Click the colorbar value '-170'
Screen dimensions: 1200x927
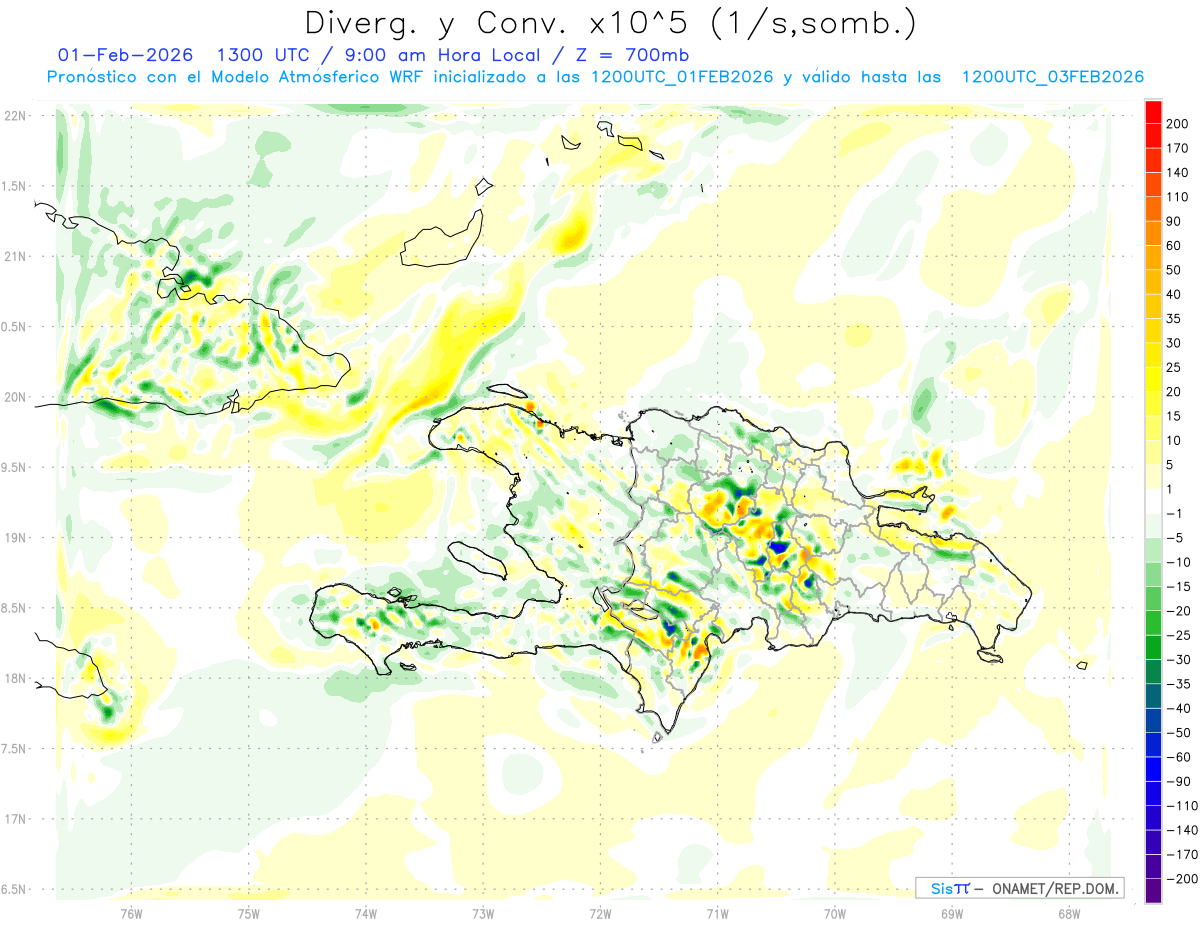coord(1182,854)
